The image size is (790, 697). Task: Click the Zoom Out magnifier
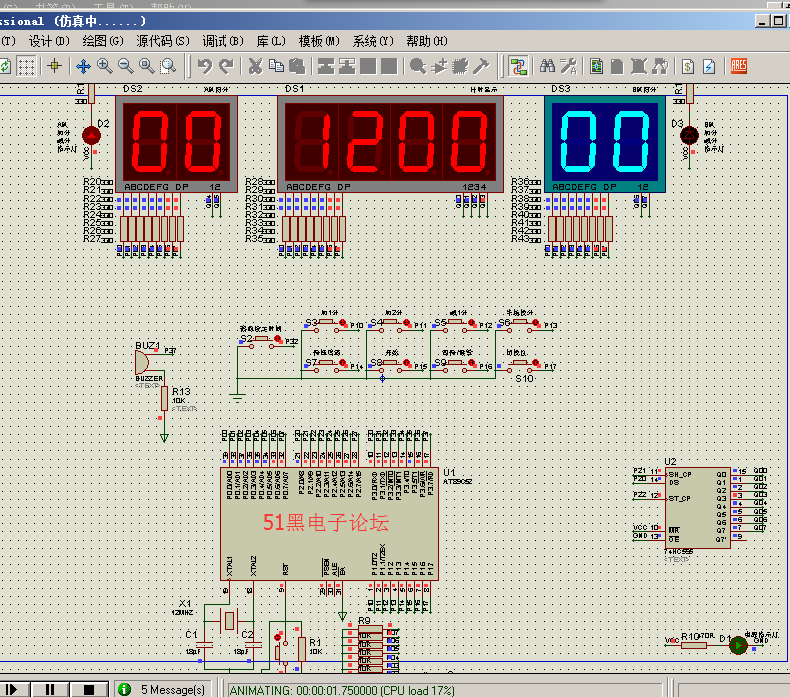click(125, 66)
